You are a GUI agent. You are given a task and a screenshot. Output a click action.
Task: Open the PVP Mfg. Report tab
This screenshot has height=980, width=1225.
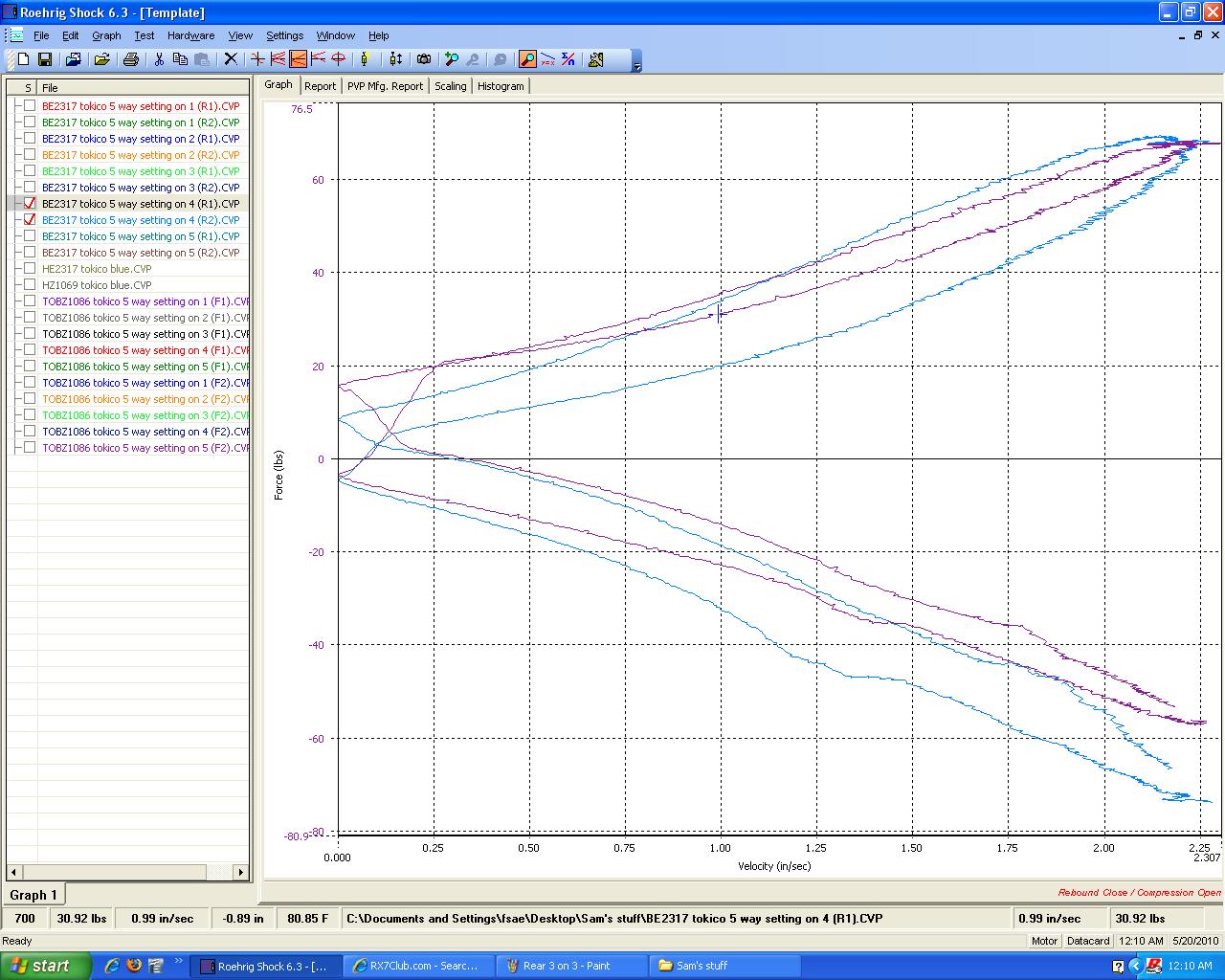(x=385, y=86)
